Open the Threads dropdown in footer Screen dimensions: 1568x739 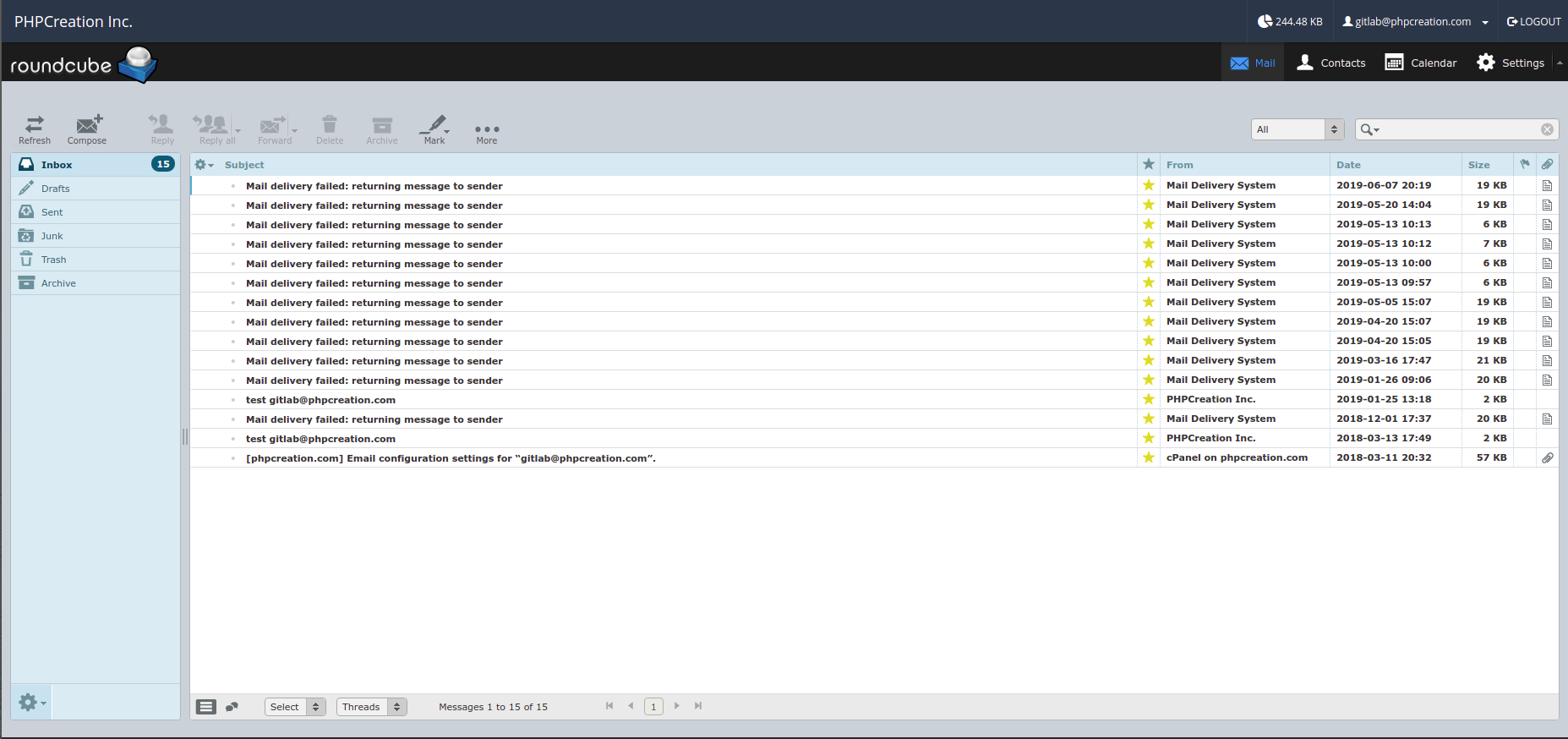[371, 707]
